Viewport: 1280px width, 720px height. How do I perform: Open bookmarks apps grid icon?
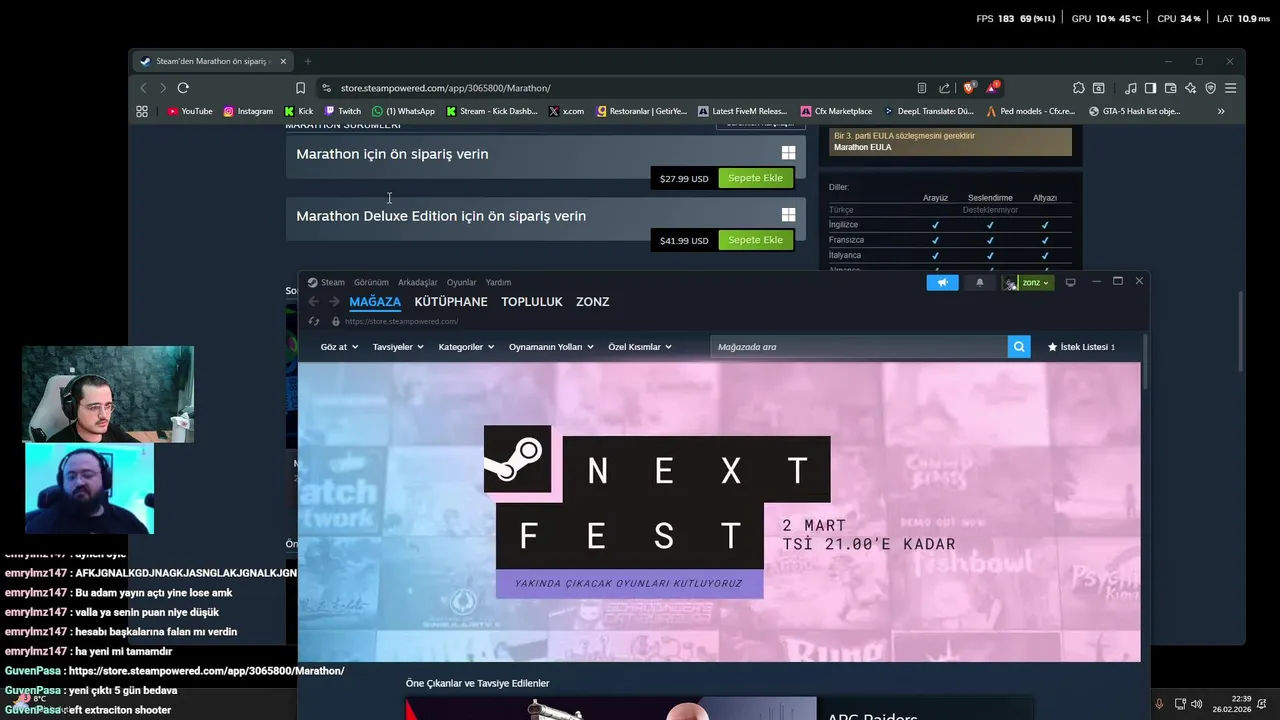[142, 111]
